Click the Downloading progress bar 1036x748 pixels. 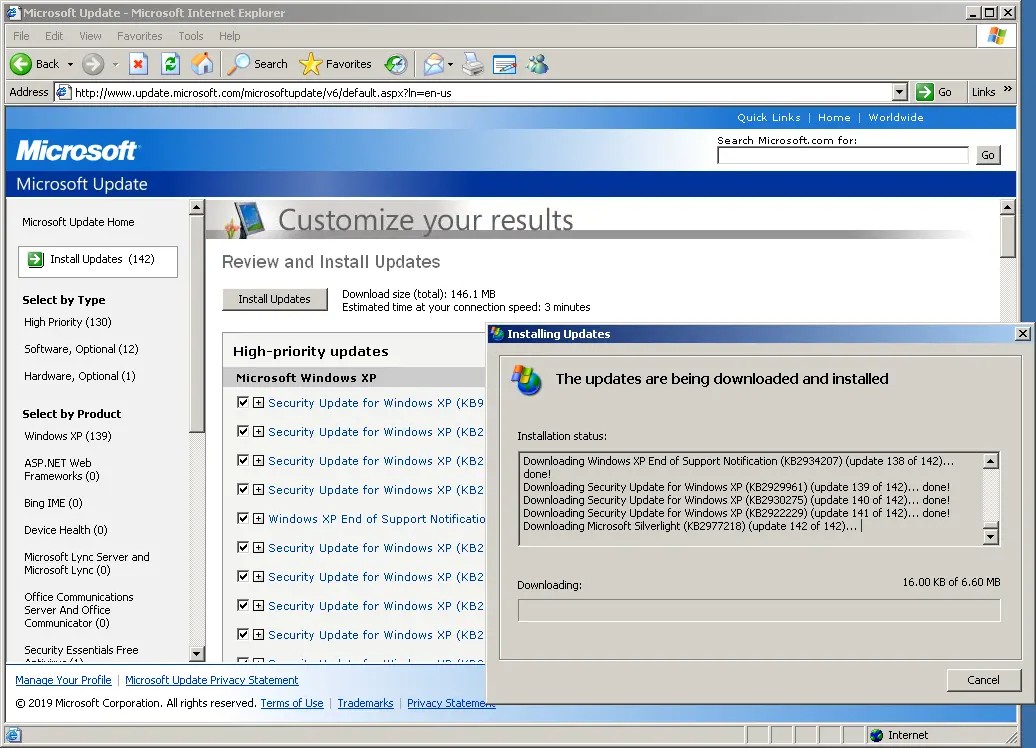759,610
